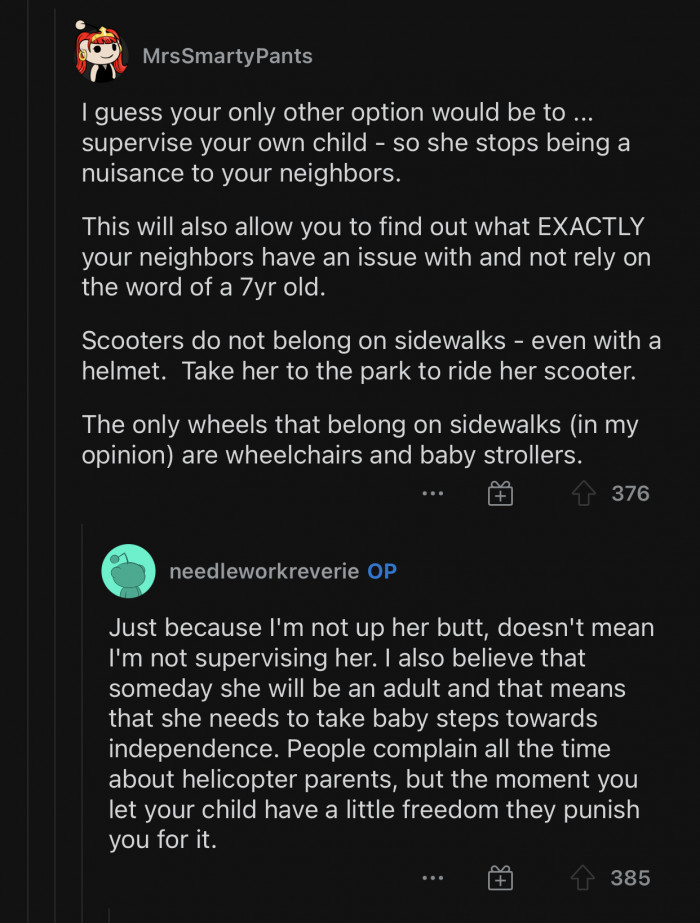Open the options menu for MrsSmartyPants's comment

pyautogui.click(x=433, y=493)
